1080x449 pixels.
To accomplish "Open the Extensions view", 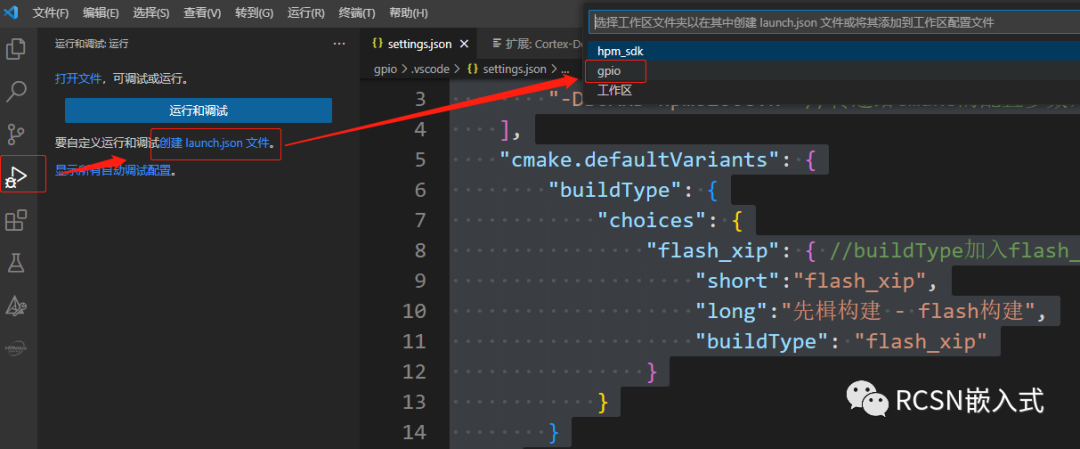I will click(16, 220).
